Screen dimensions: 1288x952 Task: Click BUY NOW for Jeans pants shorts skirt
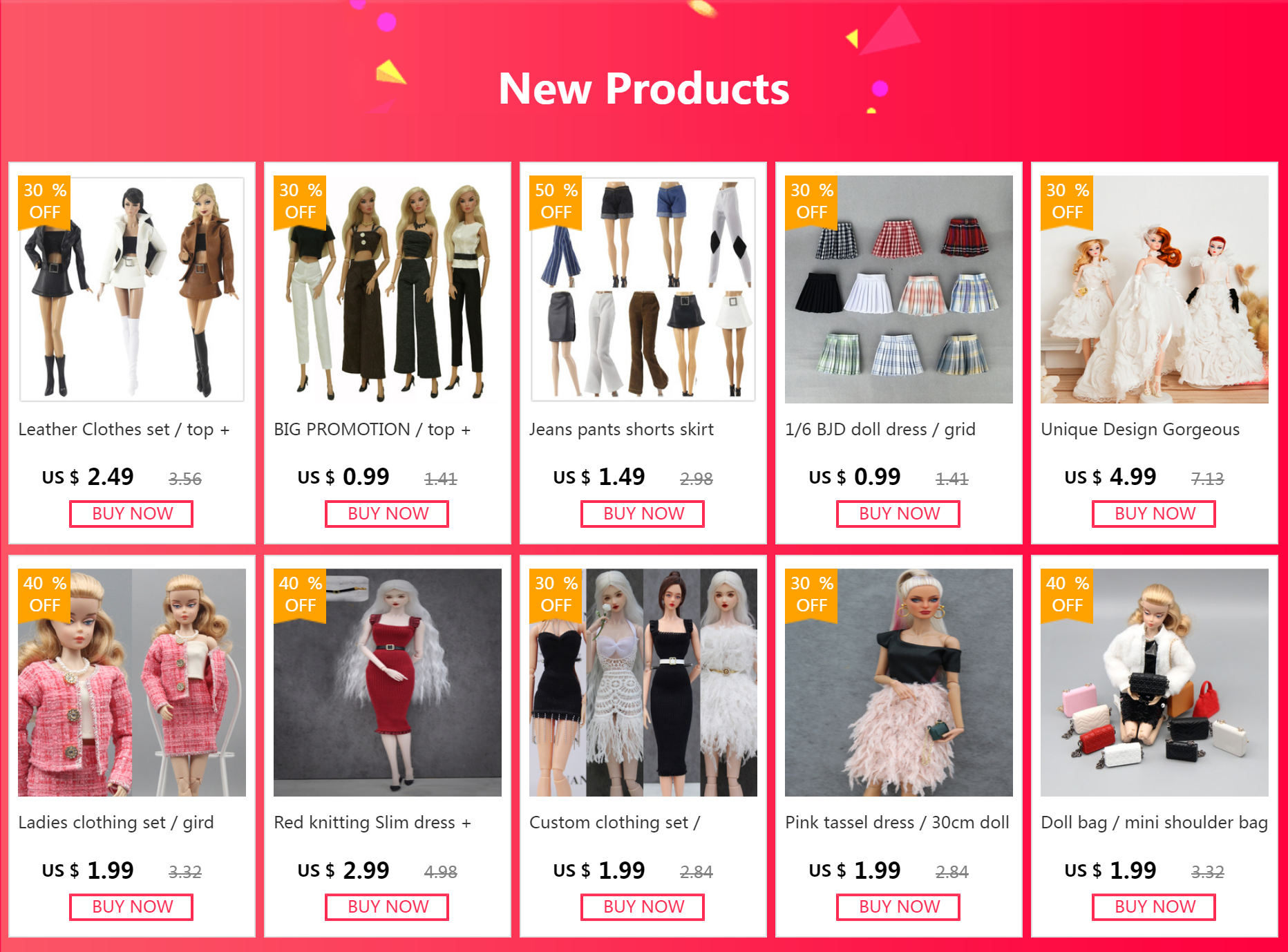tap(643, 514)
